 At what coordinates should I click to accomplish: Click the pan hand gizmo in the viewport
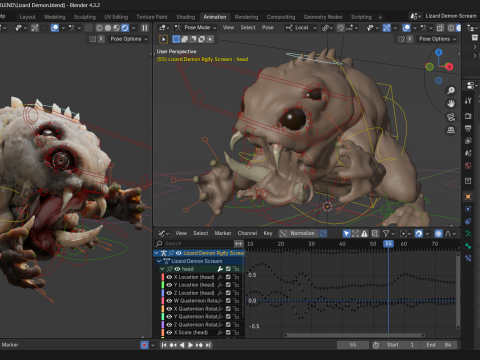(451, 104)
